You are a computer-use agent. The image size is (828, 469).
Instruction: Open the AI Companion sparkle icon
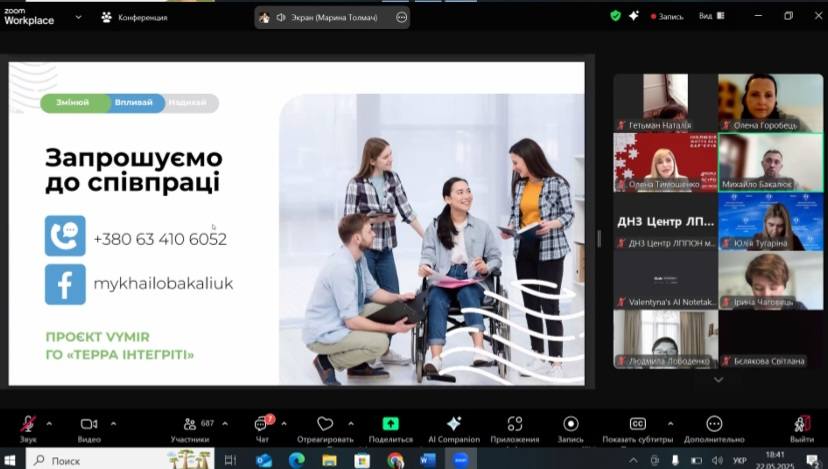tap(454, 424)
